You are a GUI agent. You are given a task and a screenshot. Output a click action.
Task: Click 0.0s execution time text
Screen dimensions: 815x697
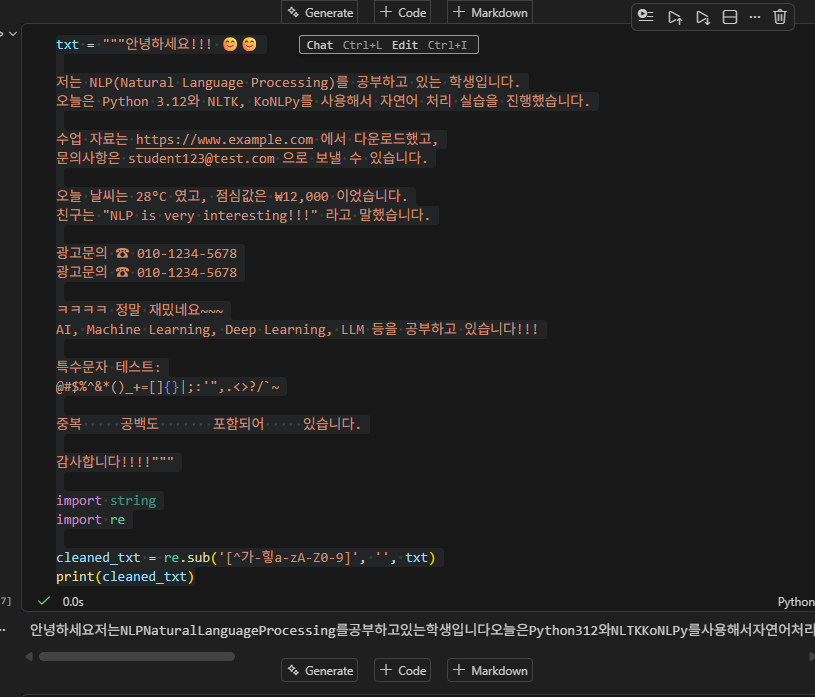73,601
